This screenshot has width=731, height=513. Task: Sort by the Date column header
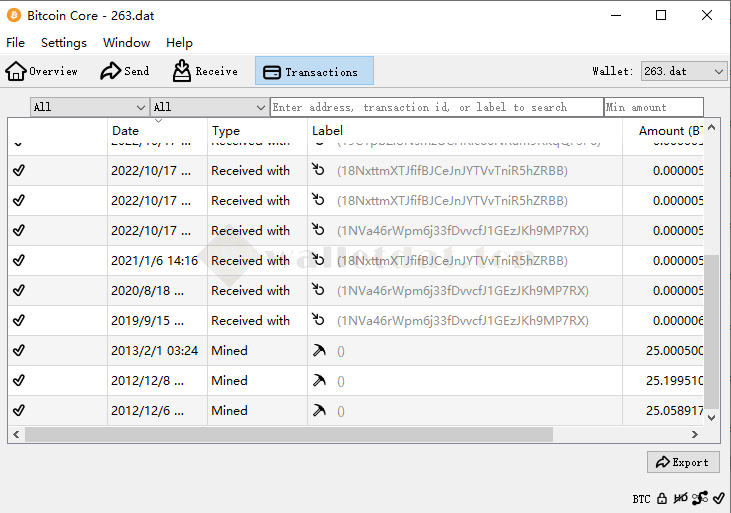point(126,131)
